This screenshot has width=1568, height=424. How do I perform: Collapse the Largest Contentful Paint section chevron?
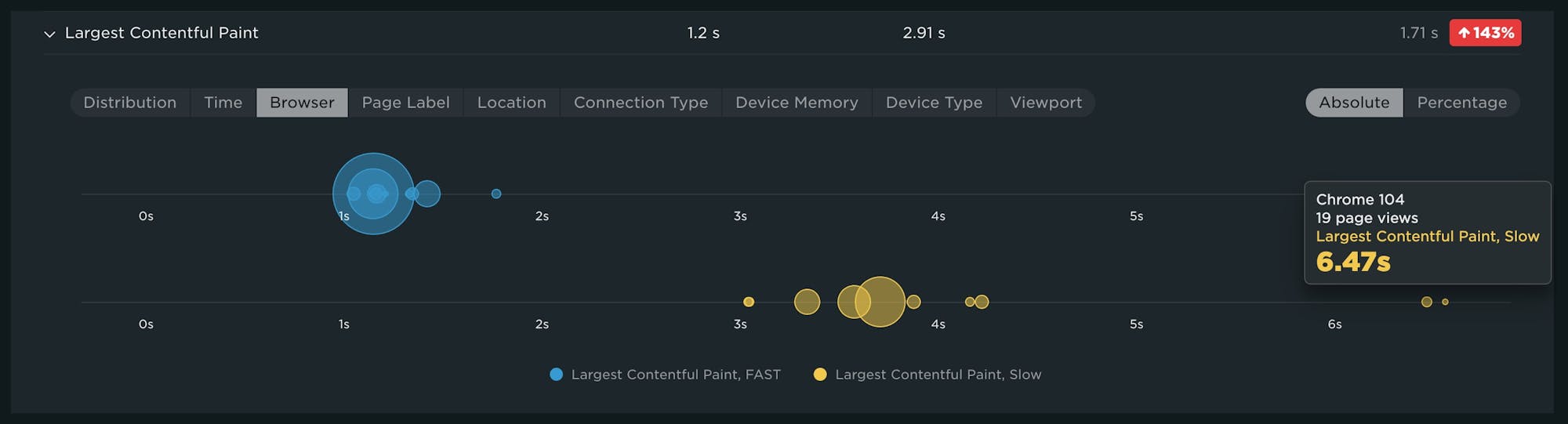[x=49, y=34]
